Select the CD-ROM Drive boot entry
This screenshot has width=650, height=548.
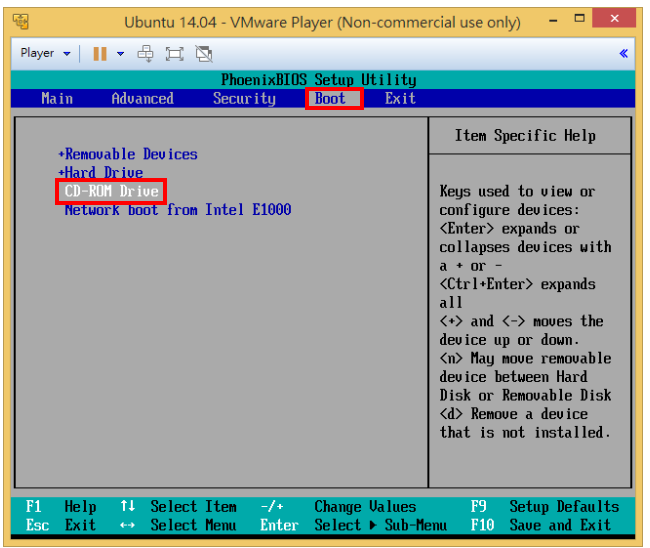coord(111,191)
